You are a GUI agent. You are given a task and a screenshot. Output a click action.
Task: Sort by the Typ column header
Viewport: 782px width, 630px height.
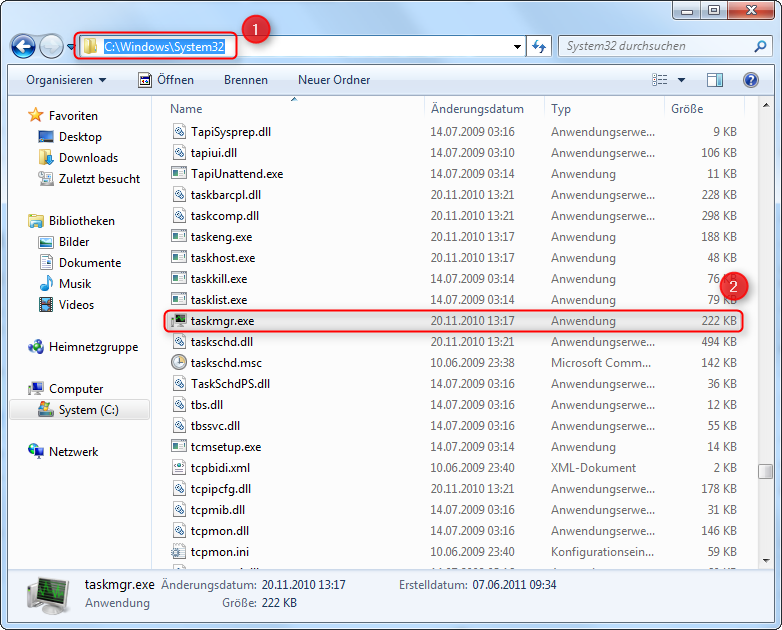click(561, 109)
